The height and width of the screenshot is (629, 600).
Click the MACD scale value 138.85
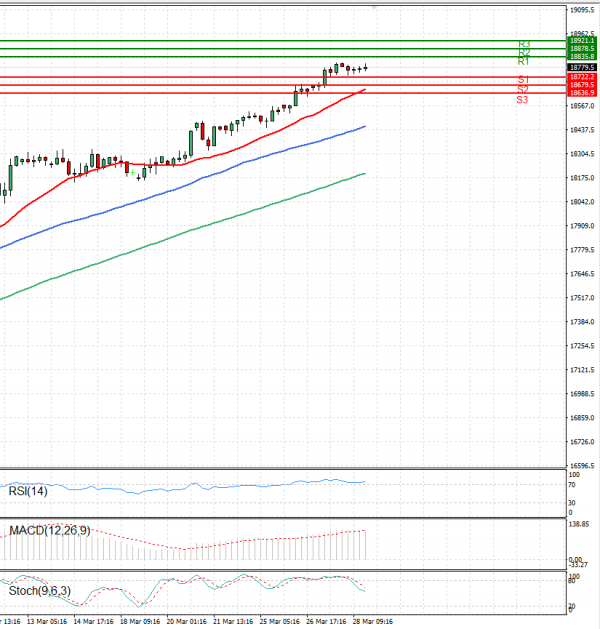pyautogui.click(x=579, y=524)
